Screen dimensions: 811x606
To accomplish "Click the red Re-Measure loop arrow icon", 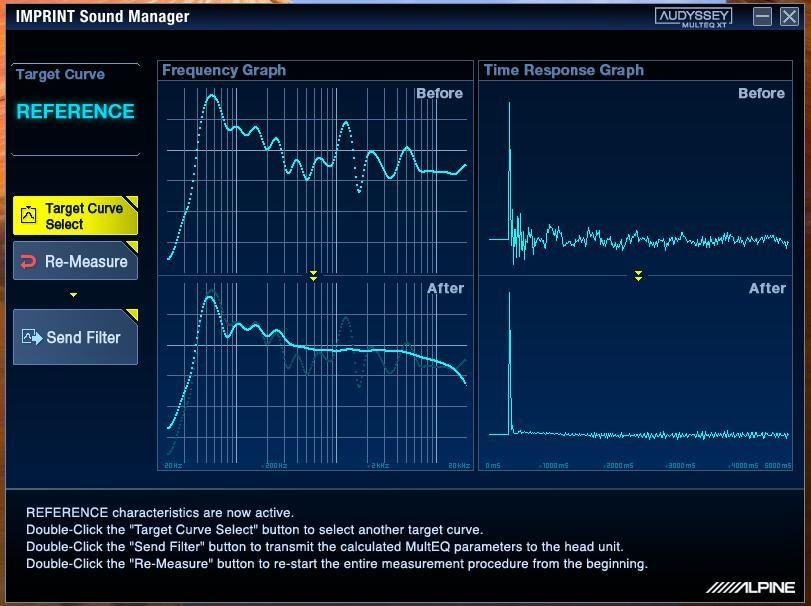I will tap(29, 261).
